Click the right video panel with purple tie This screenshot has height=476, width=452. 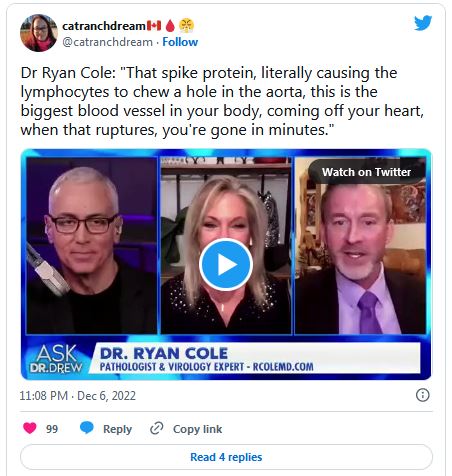pos(360,246)
